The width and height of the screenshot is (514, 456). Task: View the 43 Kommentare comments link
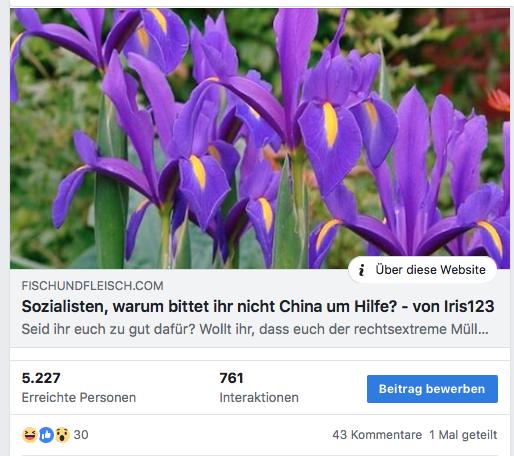coord(377,435)
